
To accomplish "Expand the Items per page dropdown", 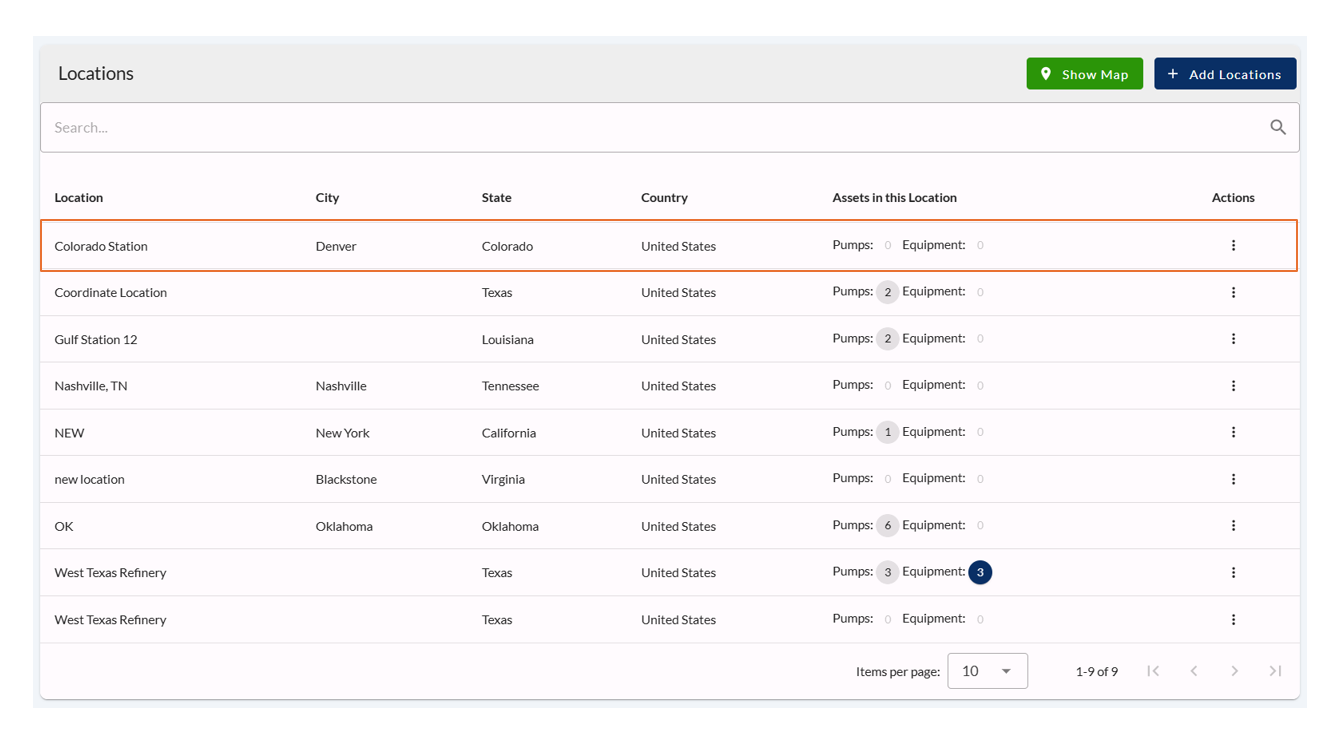I will pos(987,671).
